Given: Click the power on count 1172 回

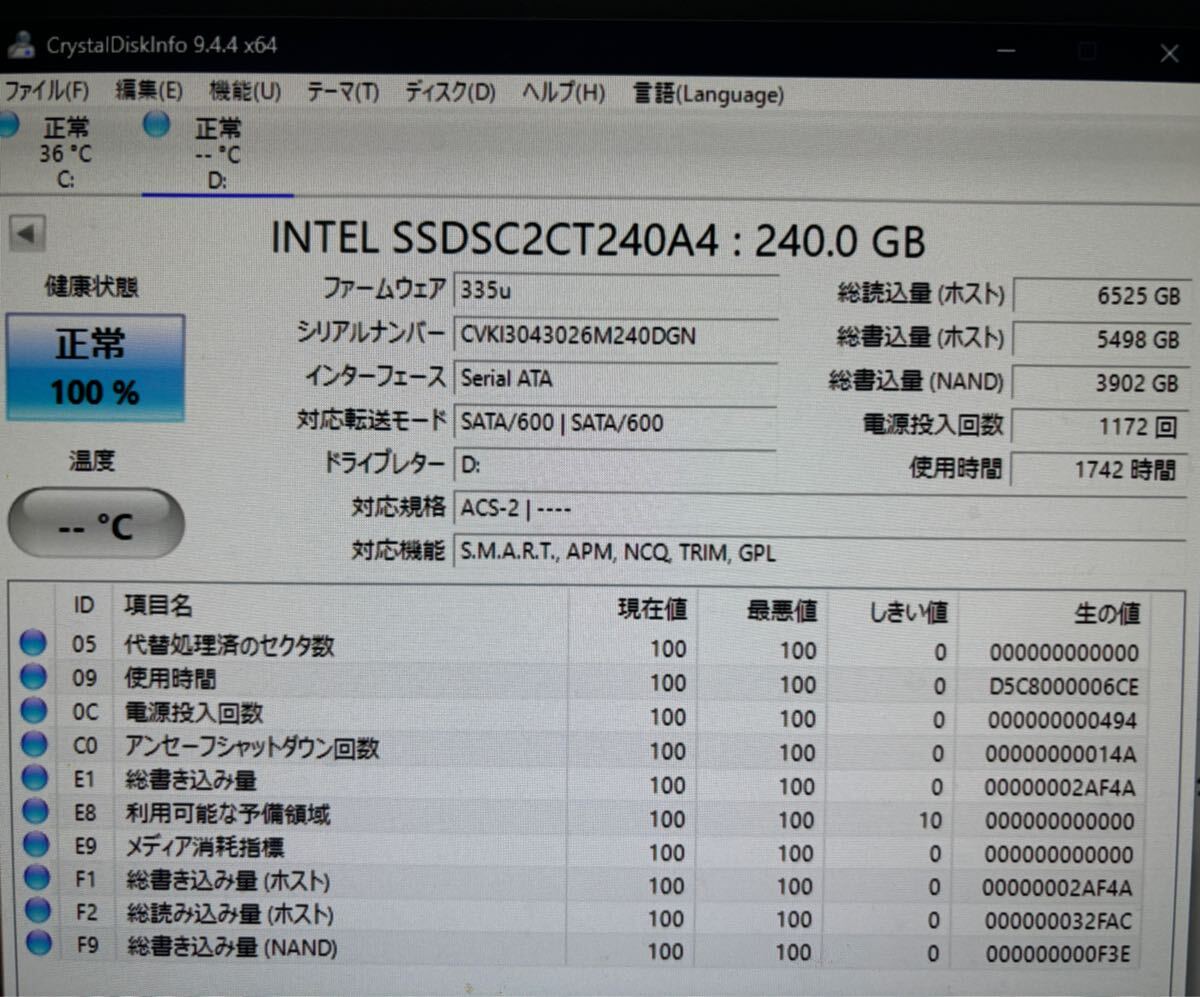Looking at the screenshot, I should click(1100, 427).
